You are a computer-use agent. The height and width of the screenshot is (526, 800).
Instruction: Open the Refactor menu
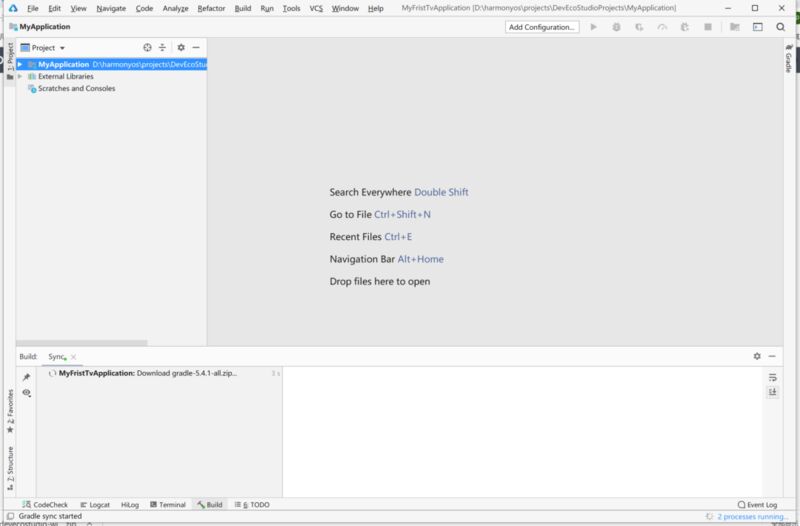click(x=211, y=8)
